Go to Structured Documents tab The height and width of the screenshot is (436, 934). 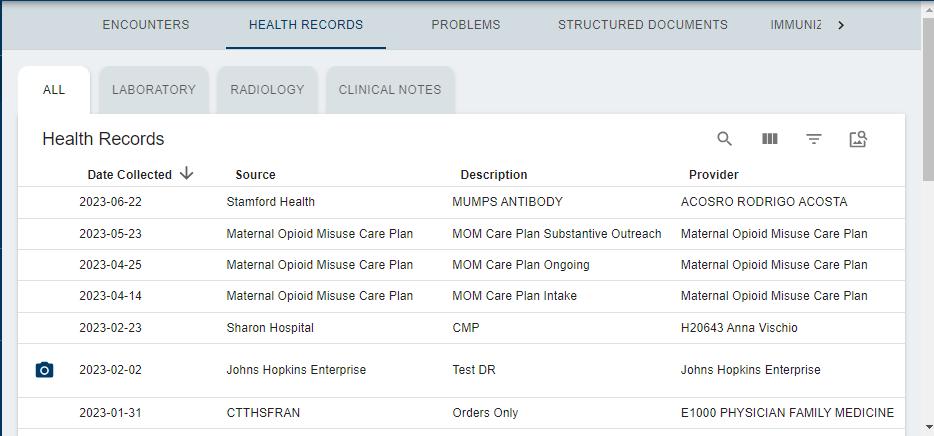[643, 25]
